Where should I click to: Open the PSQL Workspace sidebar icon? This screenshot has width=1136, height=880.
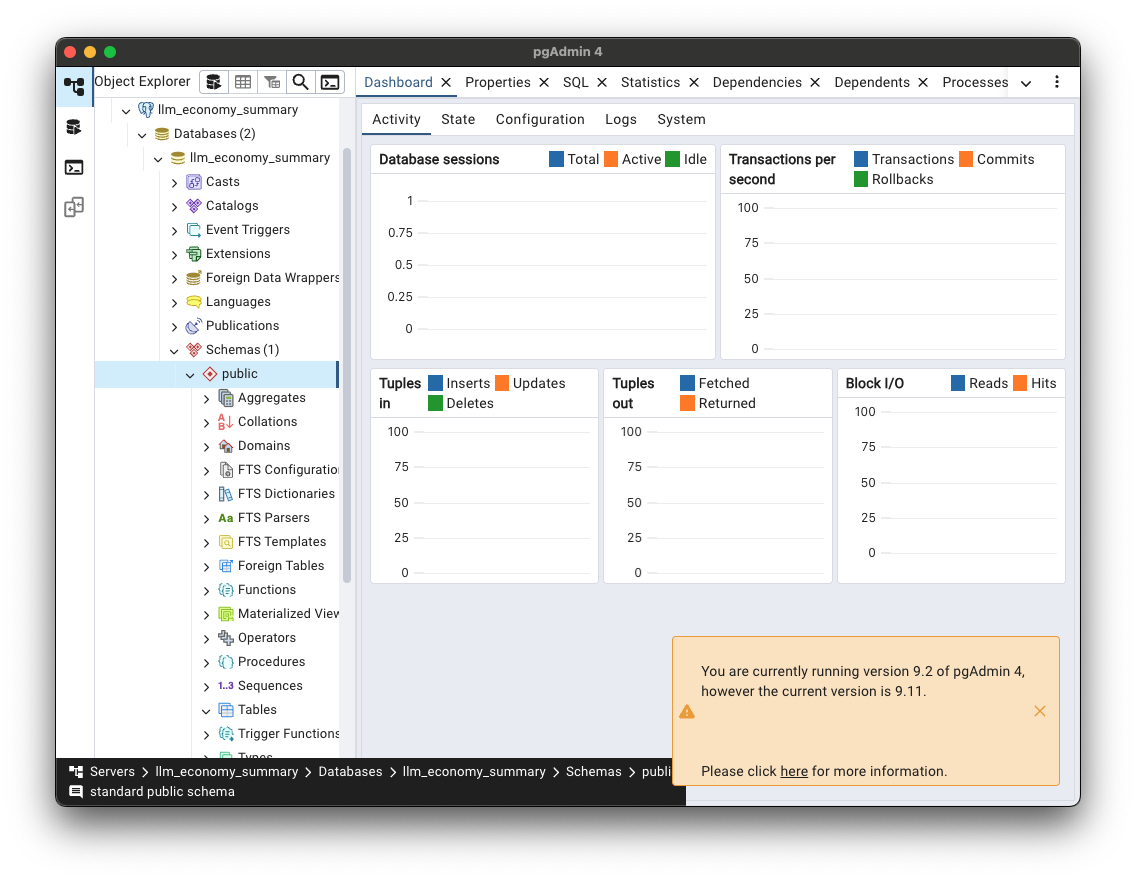[x=74, y=168]
